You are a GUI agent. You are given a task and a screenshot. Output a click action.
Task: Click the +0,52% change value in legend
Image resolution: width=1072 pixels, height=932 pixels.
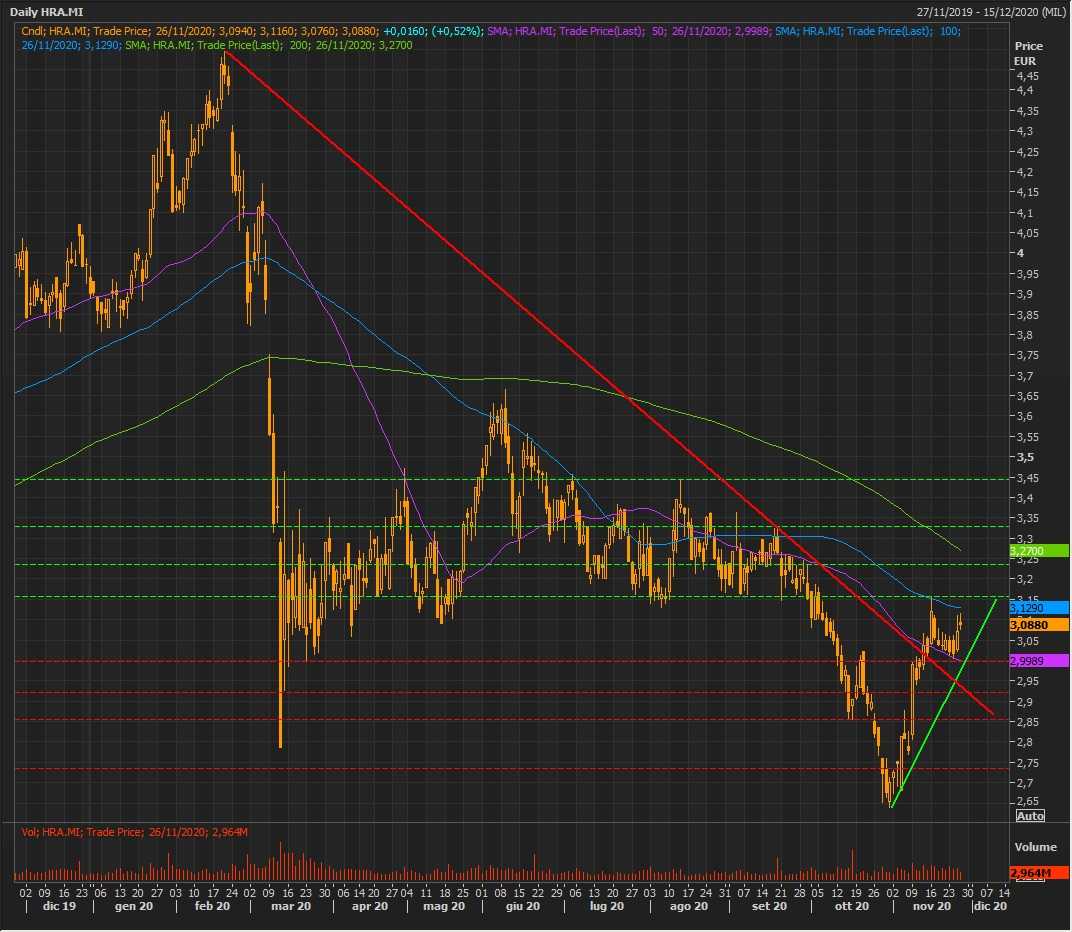pyautogui.click(x=454, y=32)
